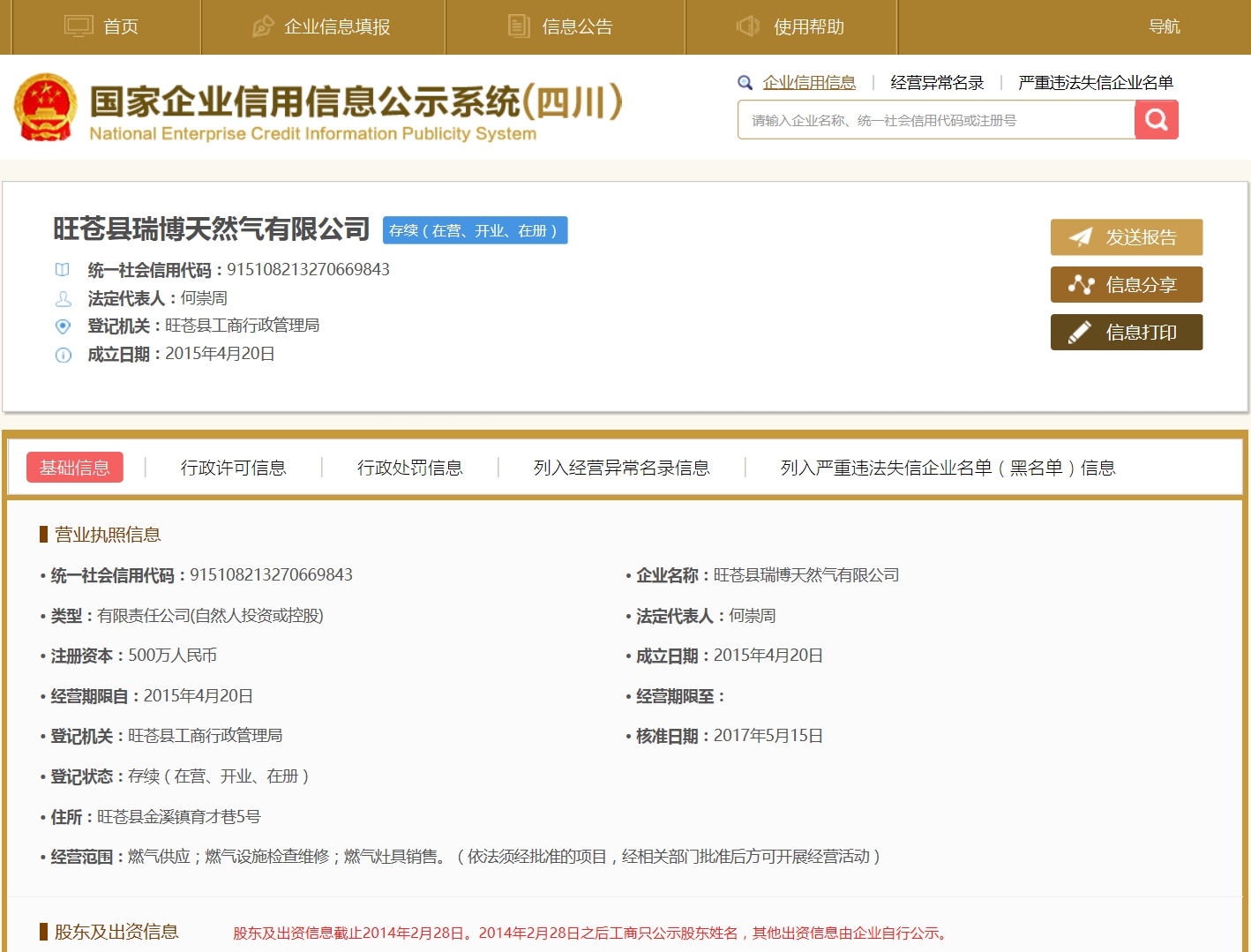Click 有限责任公司(自然人投资或控股) type value
The width and height of the screenshot is (1251, 952).
(210, 616)
